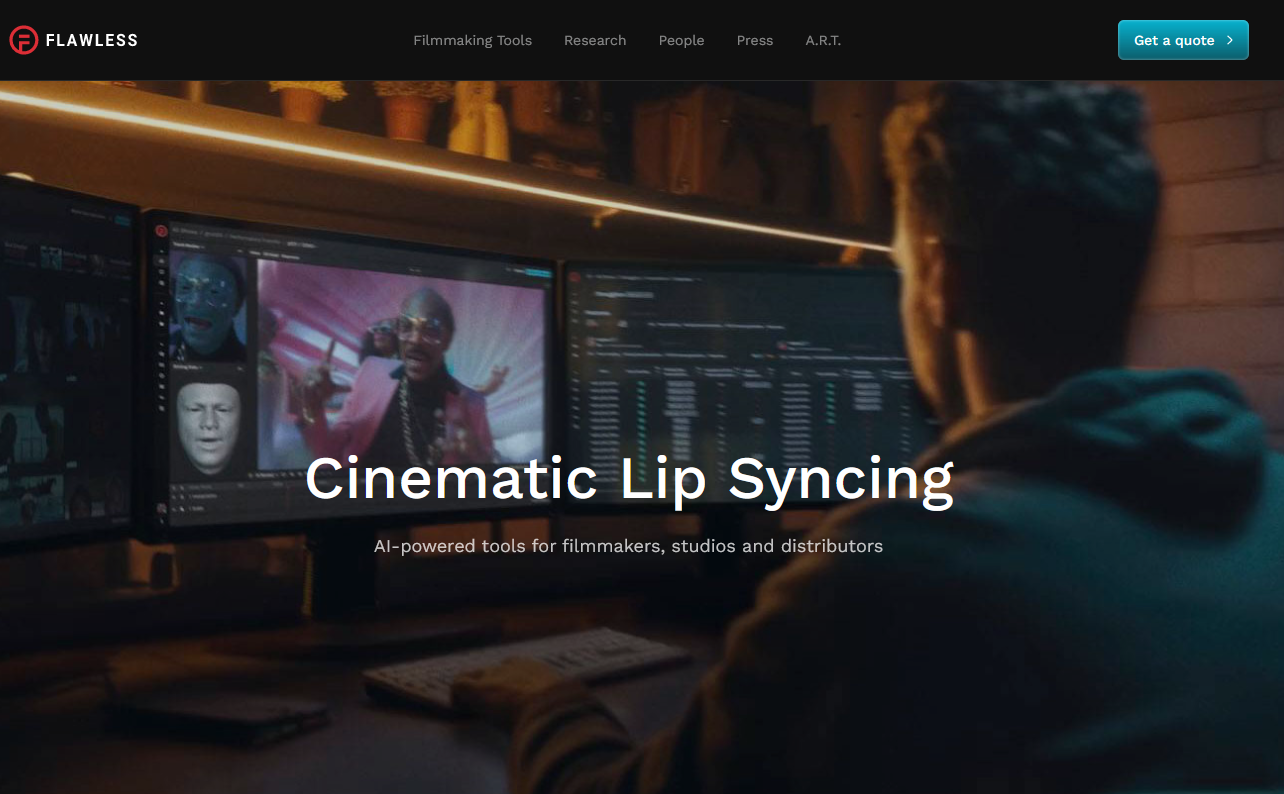
Task: Open the A.R.T. nav link
Action: pos(823,41)
